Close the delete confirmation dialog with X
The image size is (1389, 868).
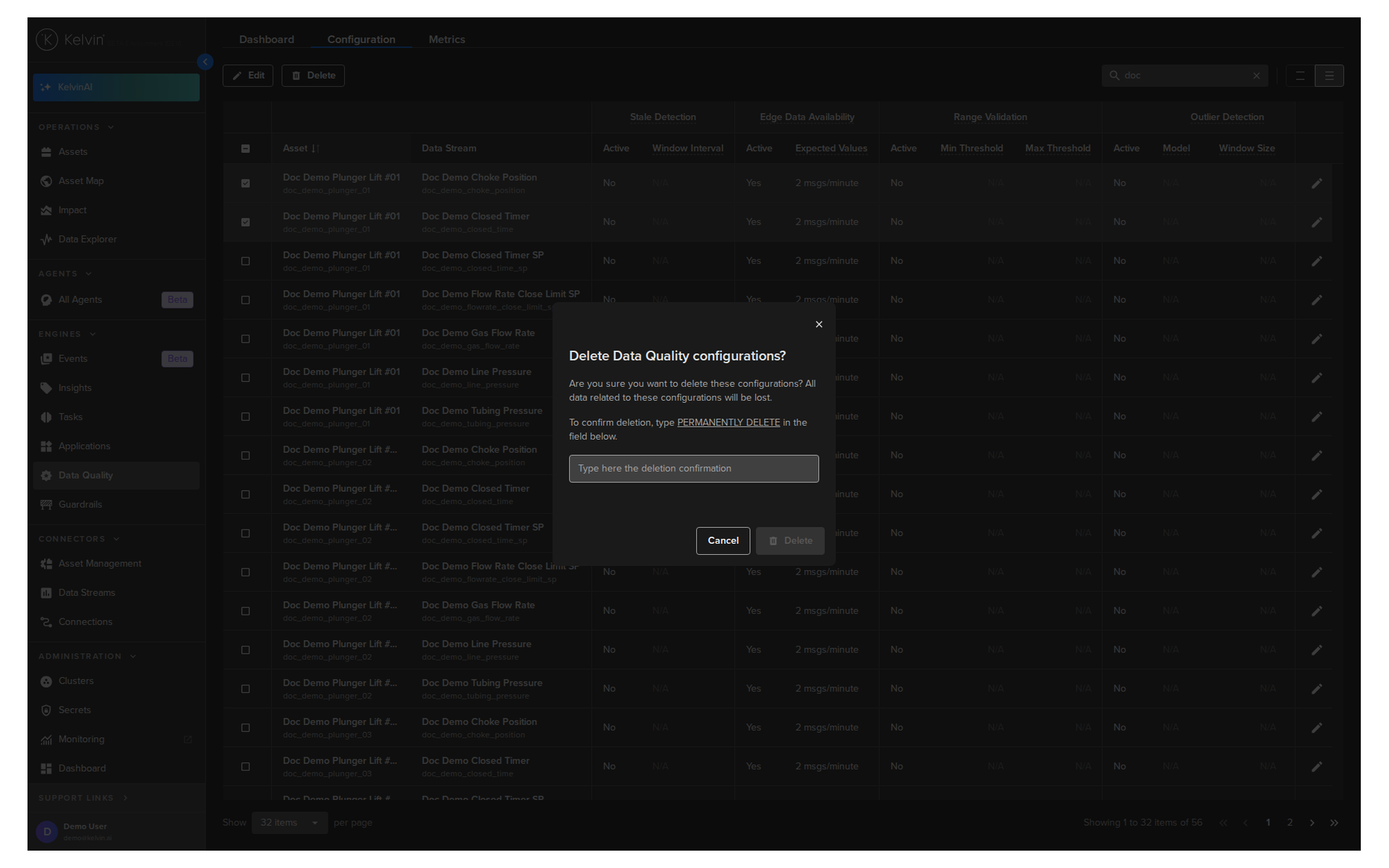(x=819, y=324)
